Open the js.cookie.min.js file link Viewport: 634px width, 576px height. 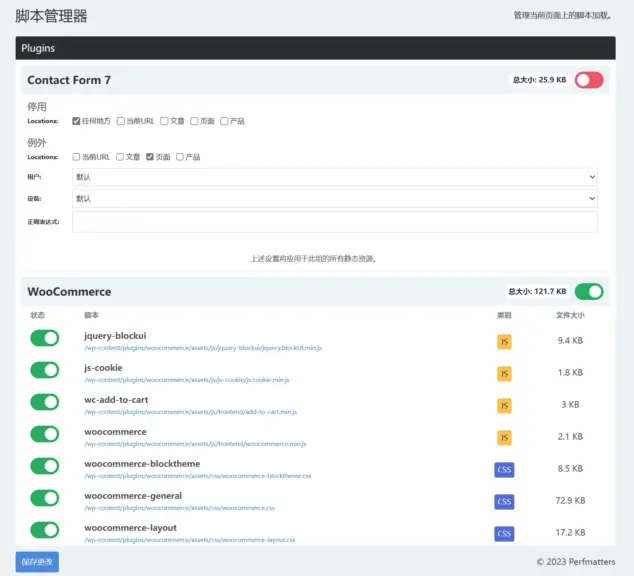pyautogui.click(x=187, y=380)
